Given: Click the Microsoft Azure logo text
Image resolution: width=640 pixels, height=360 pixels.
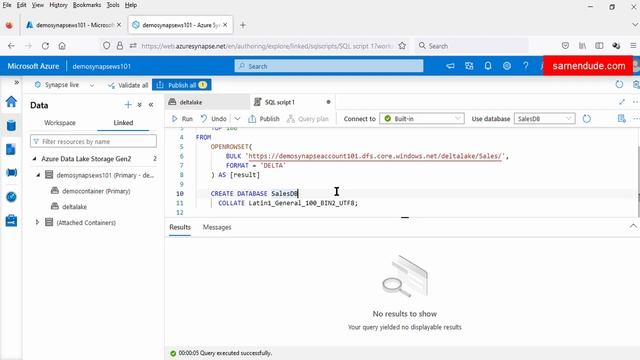Looking at the screenshot, I should tap(33, 66).
